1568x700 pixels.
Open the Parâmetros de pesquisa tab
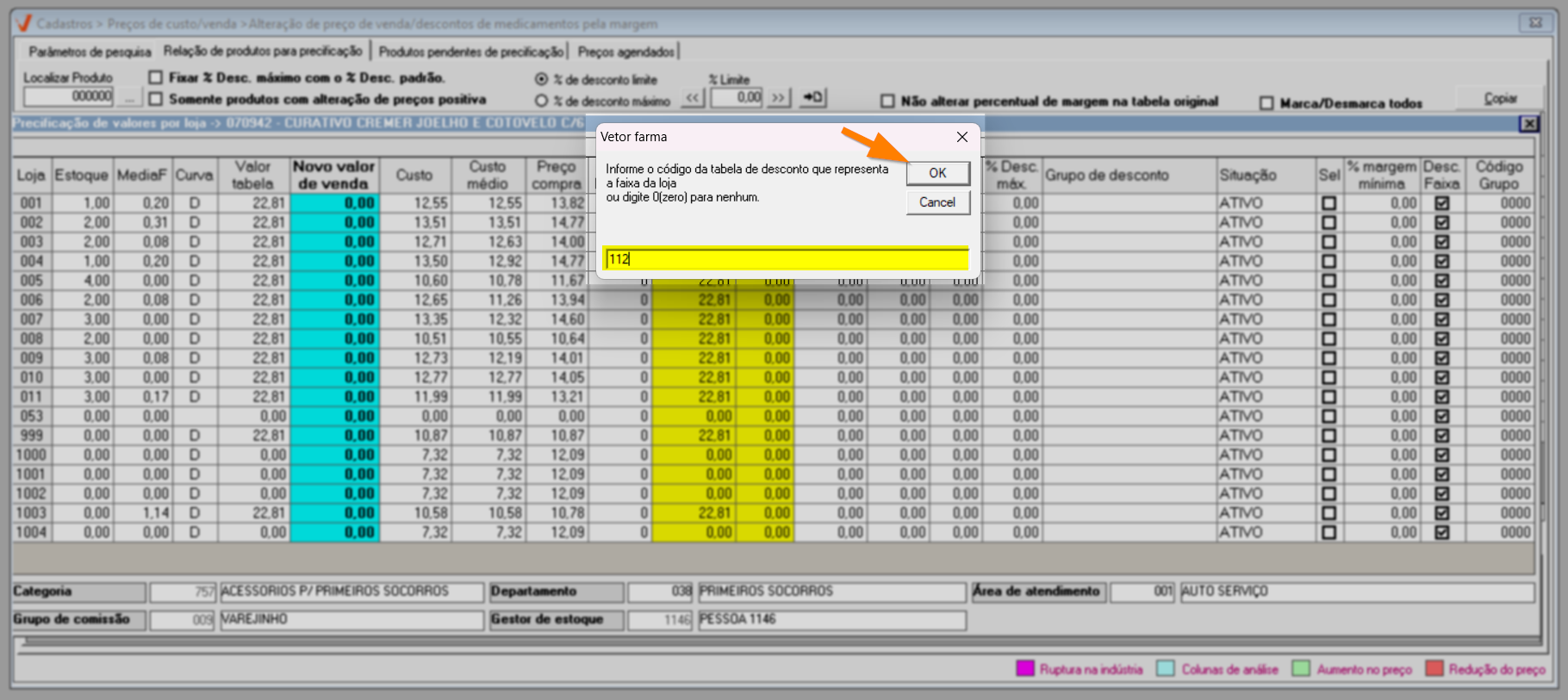tap(90, 52)
